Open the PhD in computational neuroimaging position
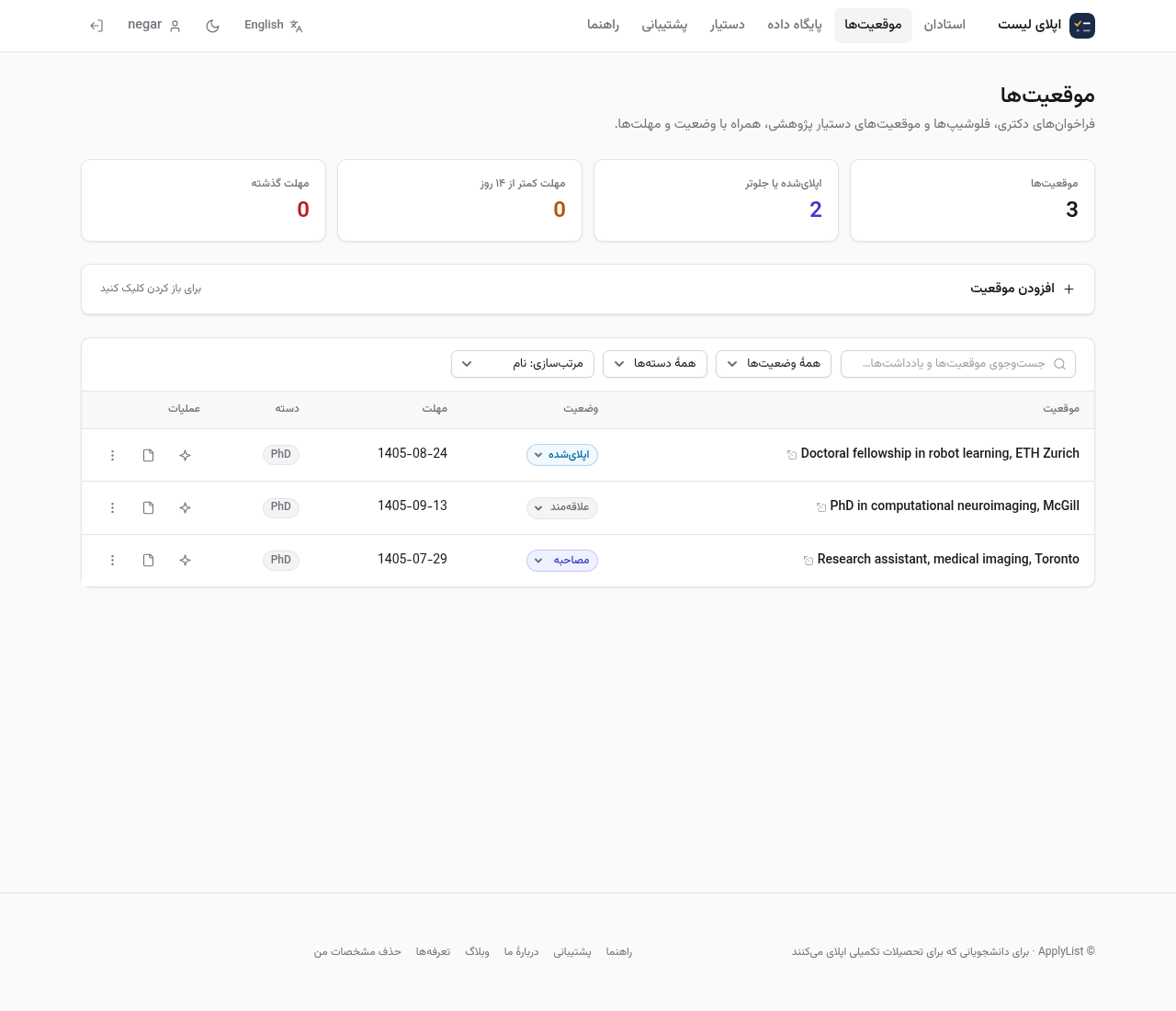The width and height of the screenshot is (1176, 1011). (x=955, y=506)
